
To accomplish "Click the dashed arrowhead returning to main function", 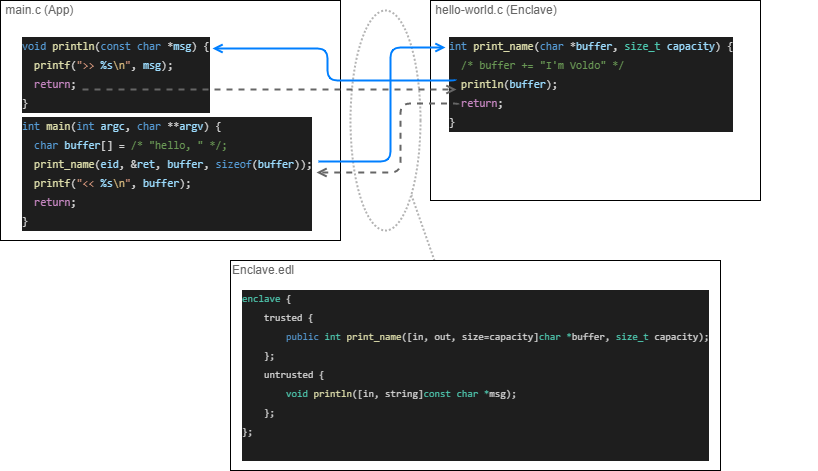I will [322, 173].
